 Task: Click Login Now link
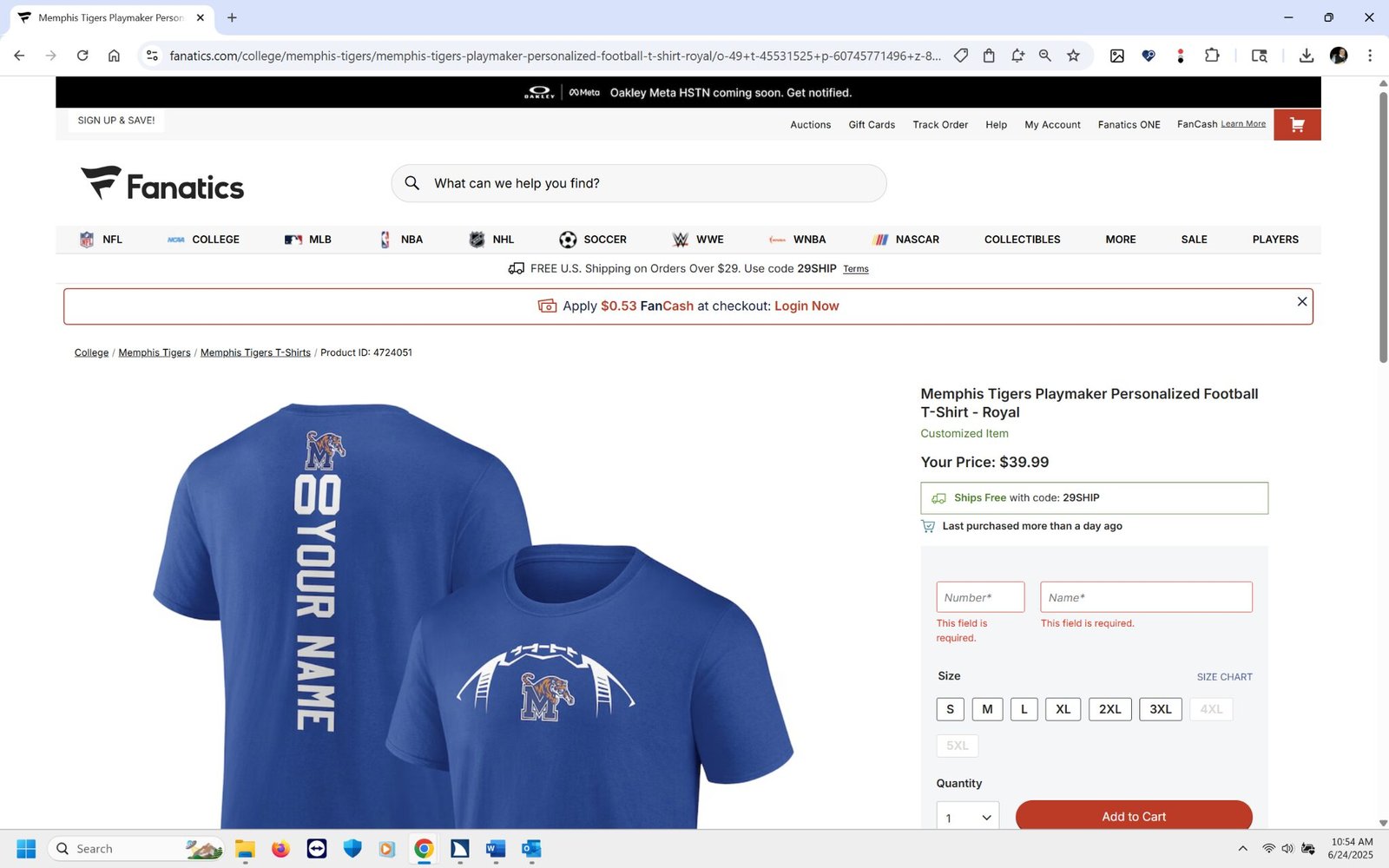pyautogui.click(x=806, y=306)
